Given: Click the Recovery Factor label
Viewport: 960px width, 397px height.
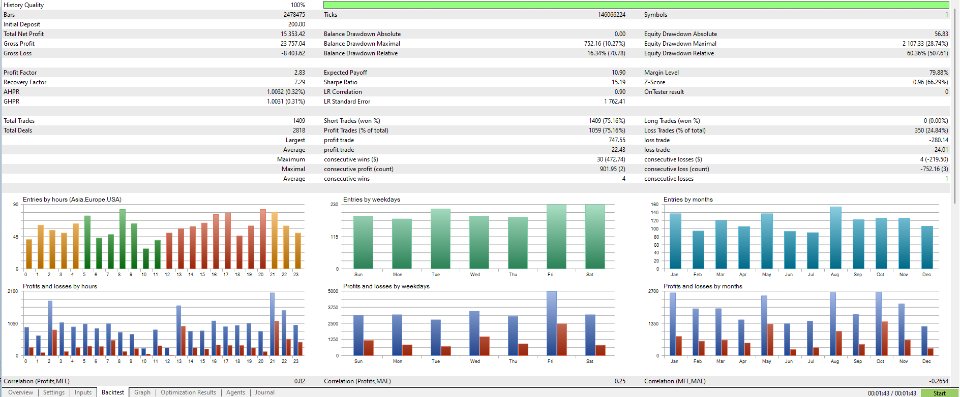Looking at the screenshot, I should click(x=24, y=83).
